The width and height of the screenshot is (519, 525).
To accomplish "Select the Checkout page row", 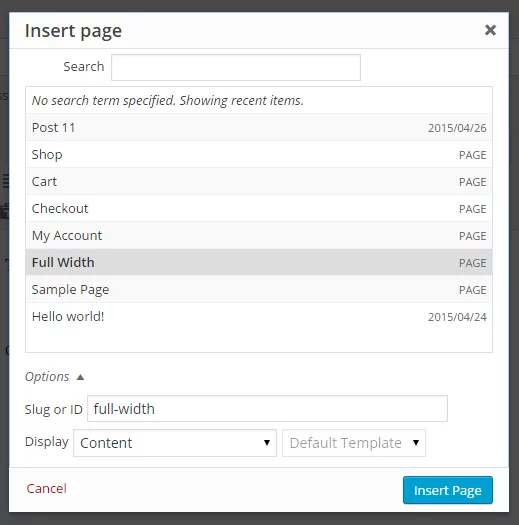I will pyautogui.click(x=259, y=209).
